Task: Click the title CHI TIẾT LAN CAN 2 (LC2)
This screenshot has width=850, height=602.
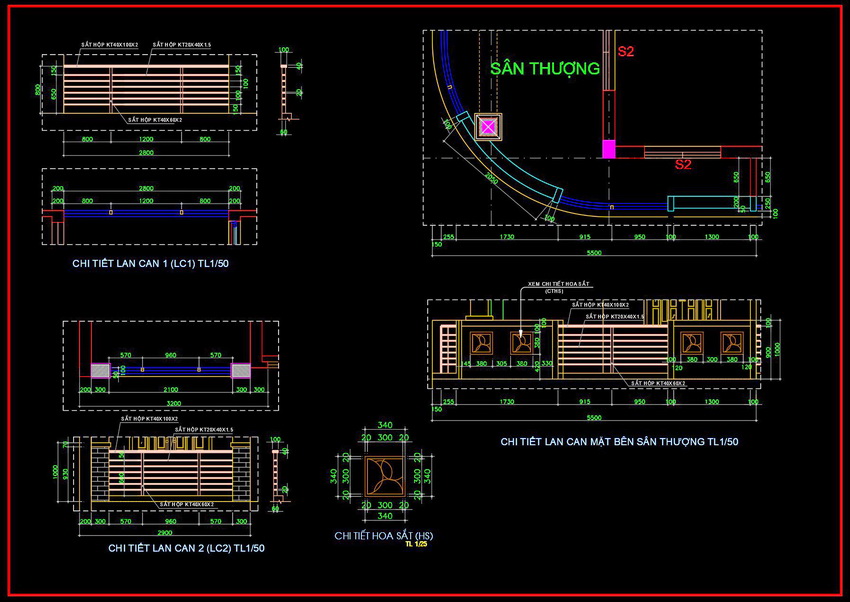Action: coord(186,548)
